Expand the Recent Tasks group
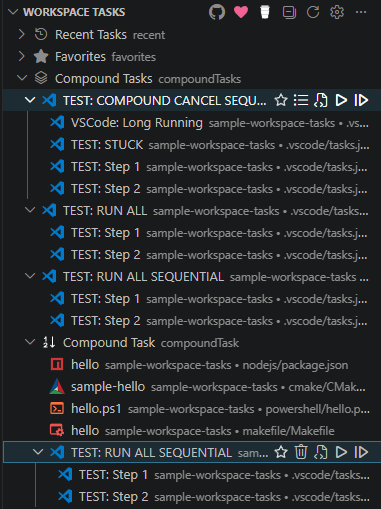 point(22,34)
